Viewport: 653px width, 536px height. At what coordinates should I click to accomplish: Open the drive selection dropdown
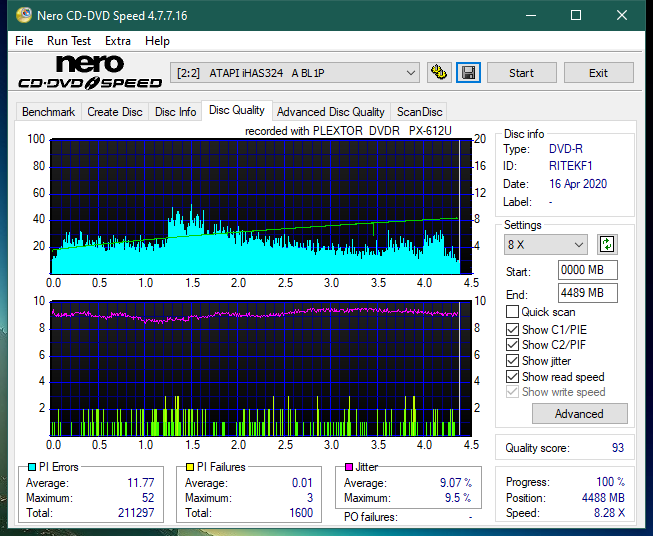[295, 73]
